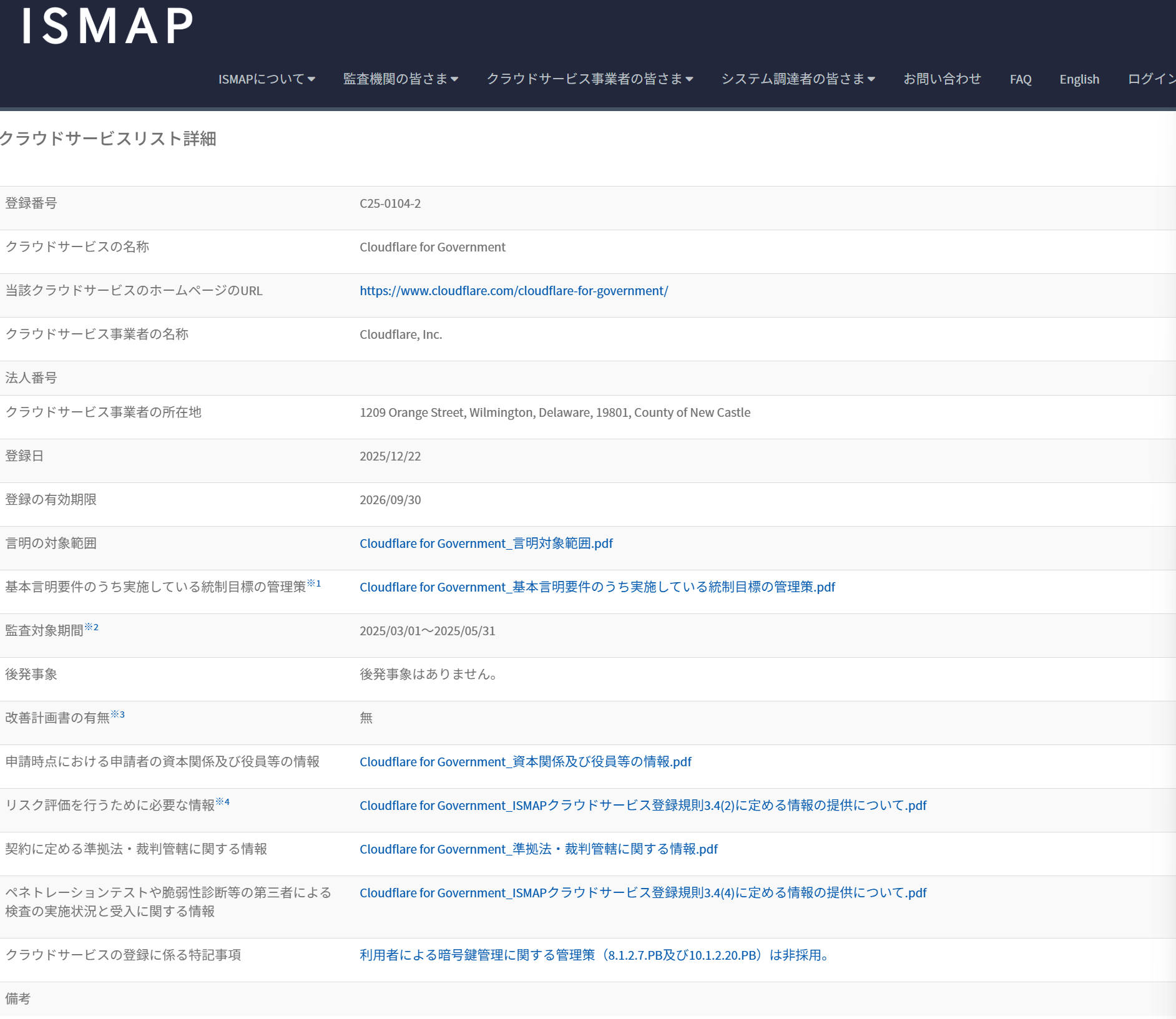This screenshot has width=1176, height=1019.
Task: Click footnote ※4 beside リスク評価 label
Action: point(223,802)
